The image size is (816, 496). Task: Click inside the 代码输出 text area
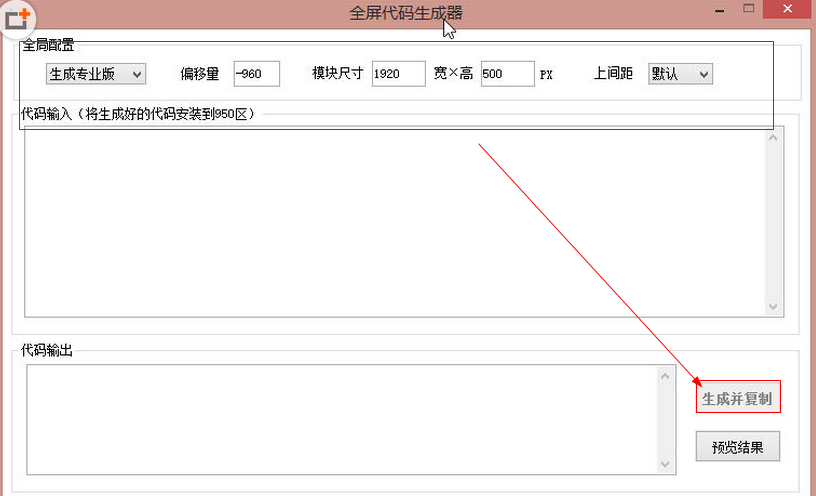(x=340, y=418)
